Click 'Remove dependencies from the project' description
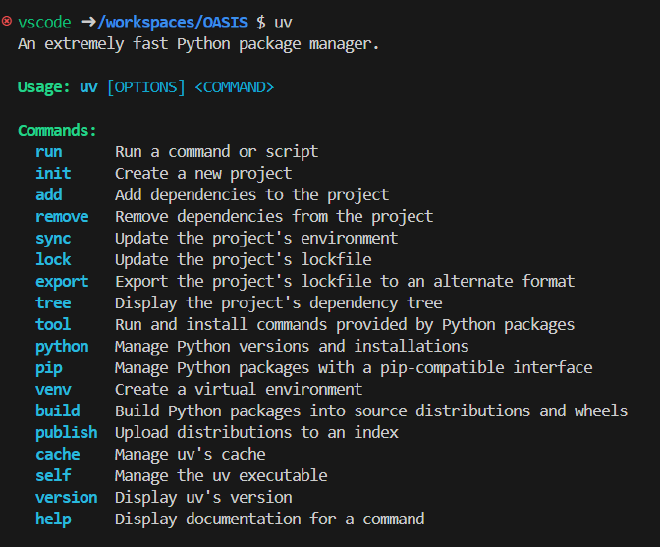Screen dimensions: 660x547 (274, 217)
